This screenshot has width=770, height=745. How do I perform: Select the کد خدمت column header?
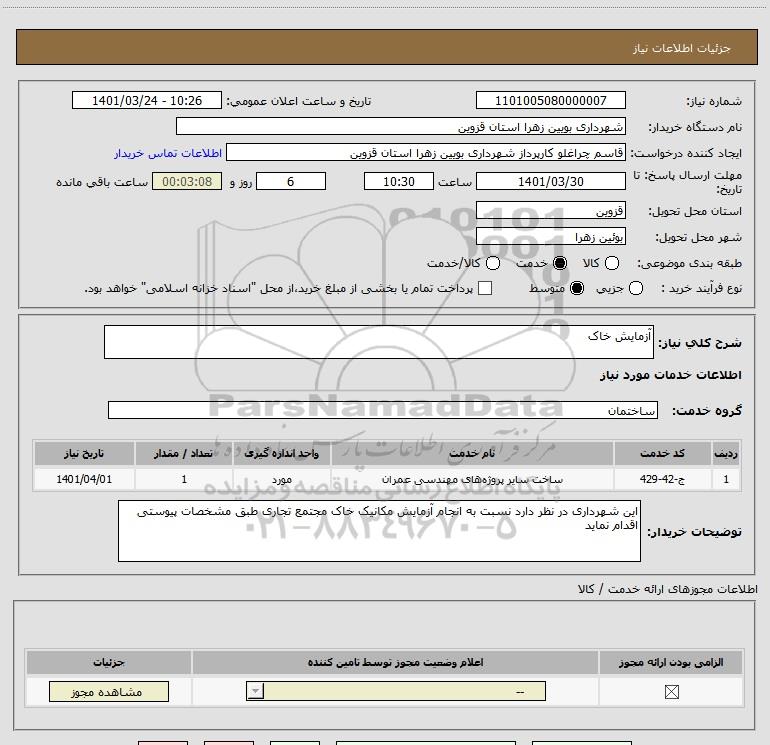click(662, 453)
